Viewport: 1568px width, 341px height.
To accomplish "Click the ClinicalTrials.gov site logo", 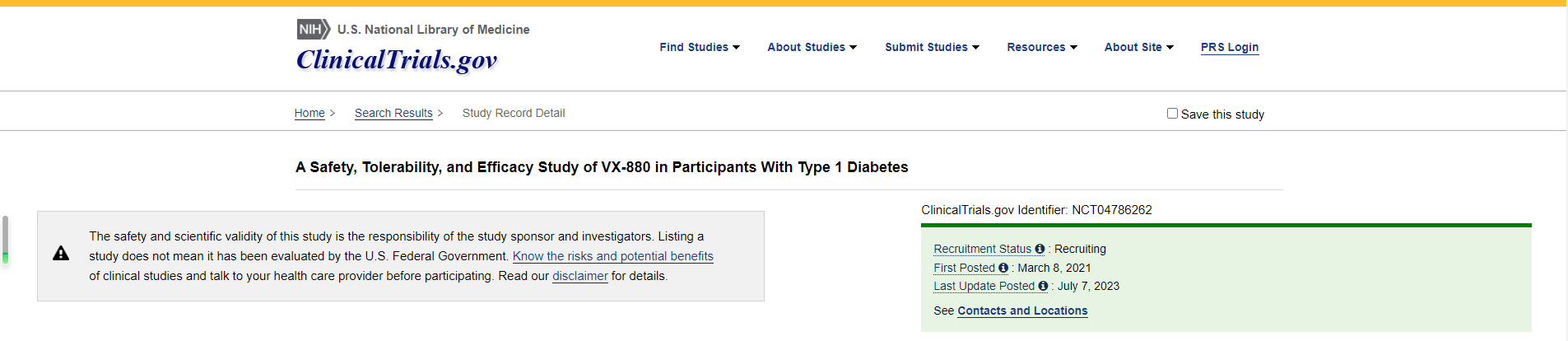I will pos(397,60).
